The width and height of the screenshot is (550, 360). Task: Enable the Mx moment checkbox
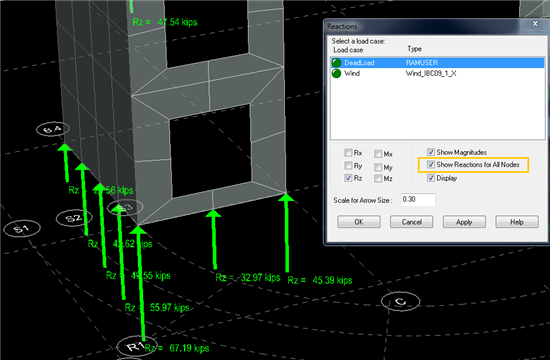pyautogui.click(x=378, y=154)
